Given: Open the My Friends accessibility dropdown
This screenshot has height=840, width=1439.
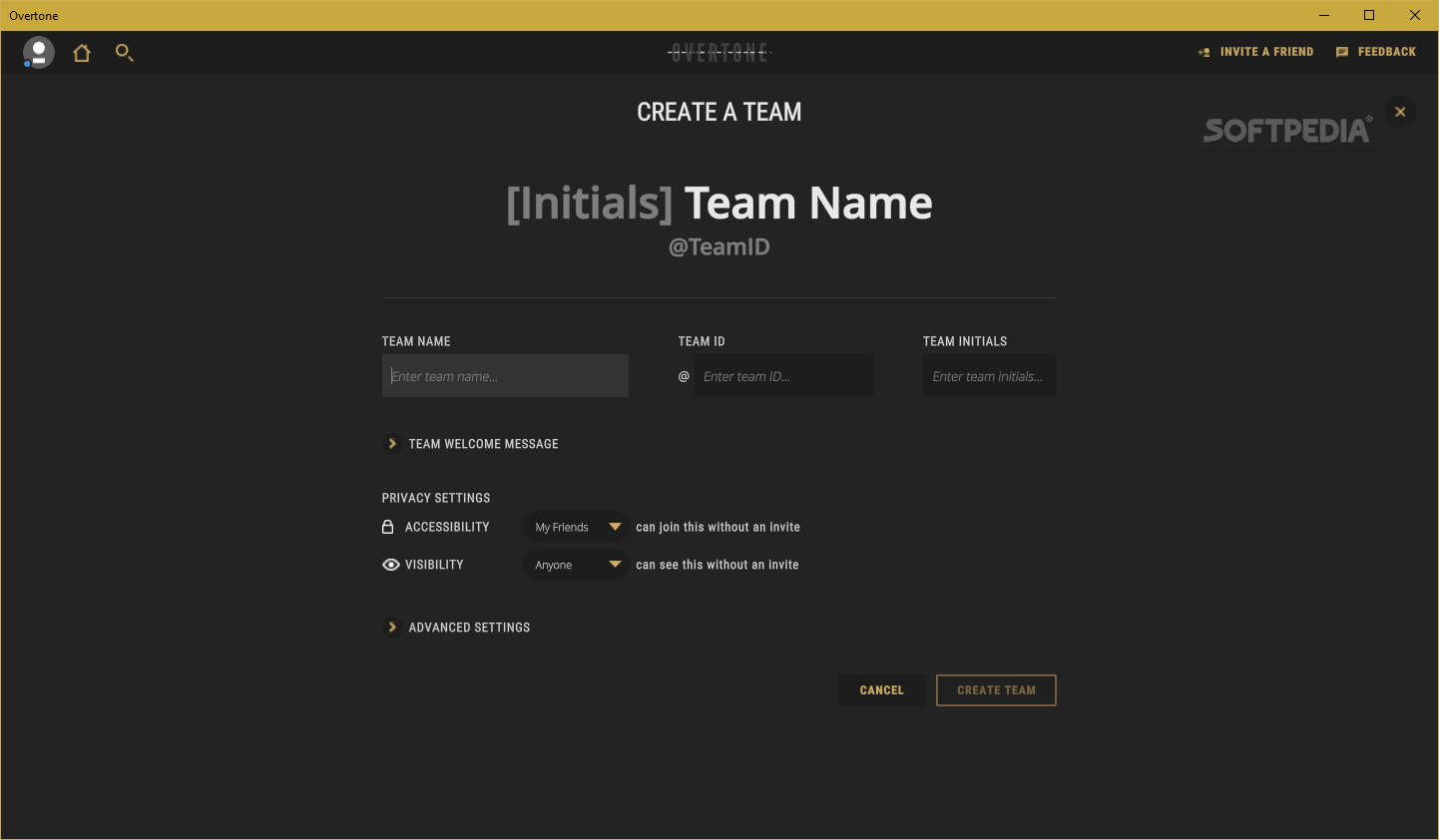Looking at the screenshot, I should 577,527.
